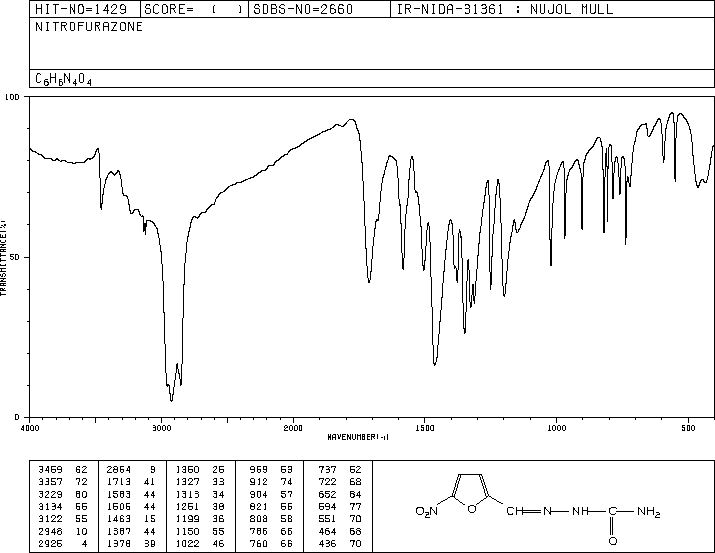This screenshot has width=715, height=553.
Task: Click the 100 transmittance axis label
Action: point(12,97)
